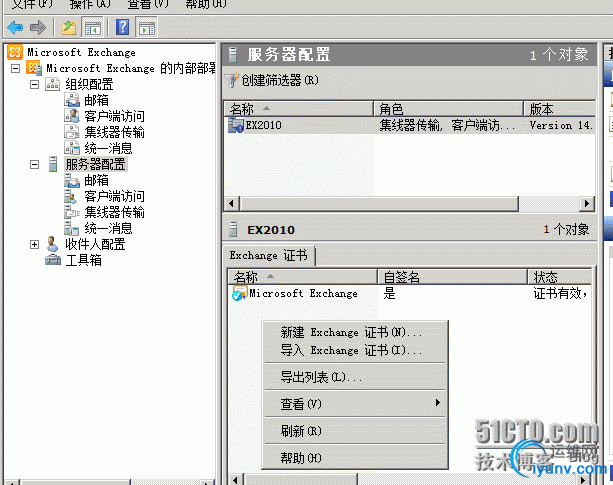
Task: Select 刷新(R) in context menu
Action: (x=355, y=431)
